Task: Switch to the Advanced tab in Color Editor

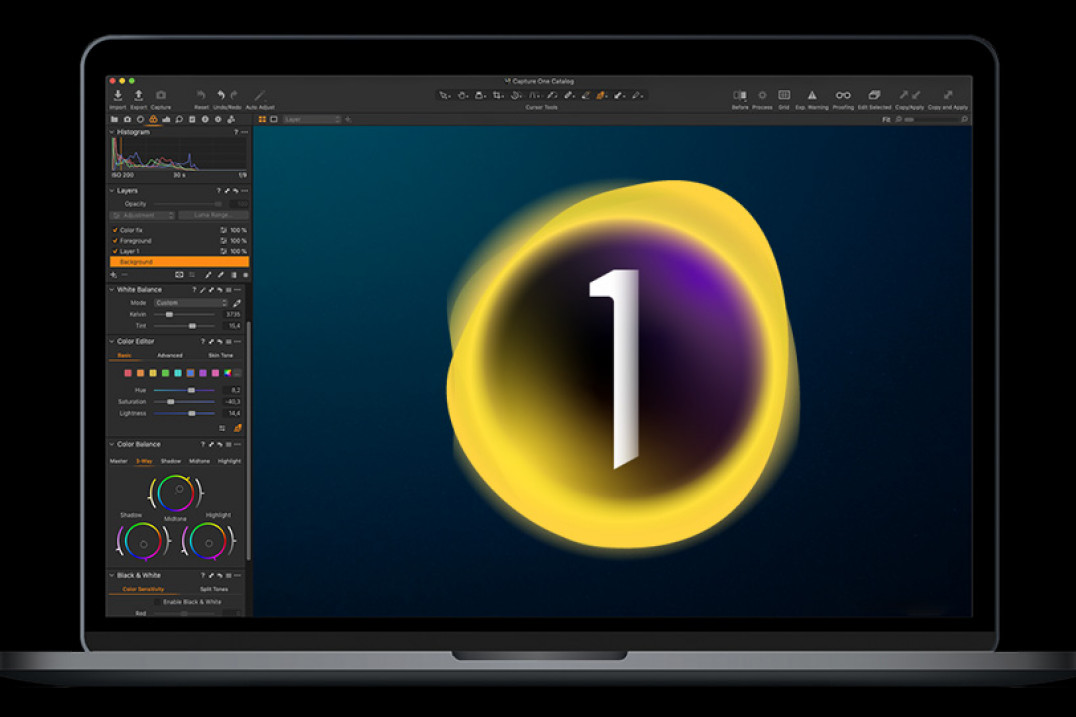Action: [170, 355]
